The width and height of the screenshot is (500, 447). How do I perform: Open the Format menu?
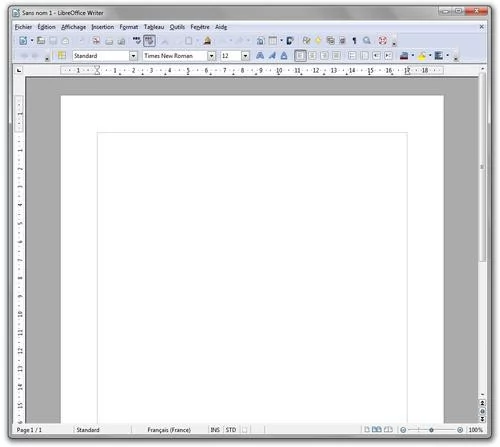[x=129, y=27]
